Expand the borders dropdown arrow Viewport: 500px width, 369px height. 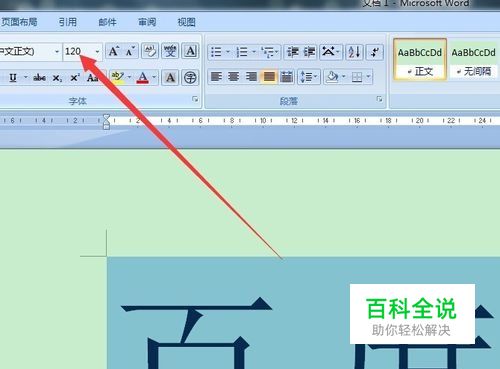point(368,77)
